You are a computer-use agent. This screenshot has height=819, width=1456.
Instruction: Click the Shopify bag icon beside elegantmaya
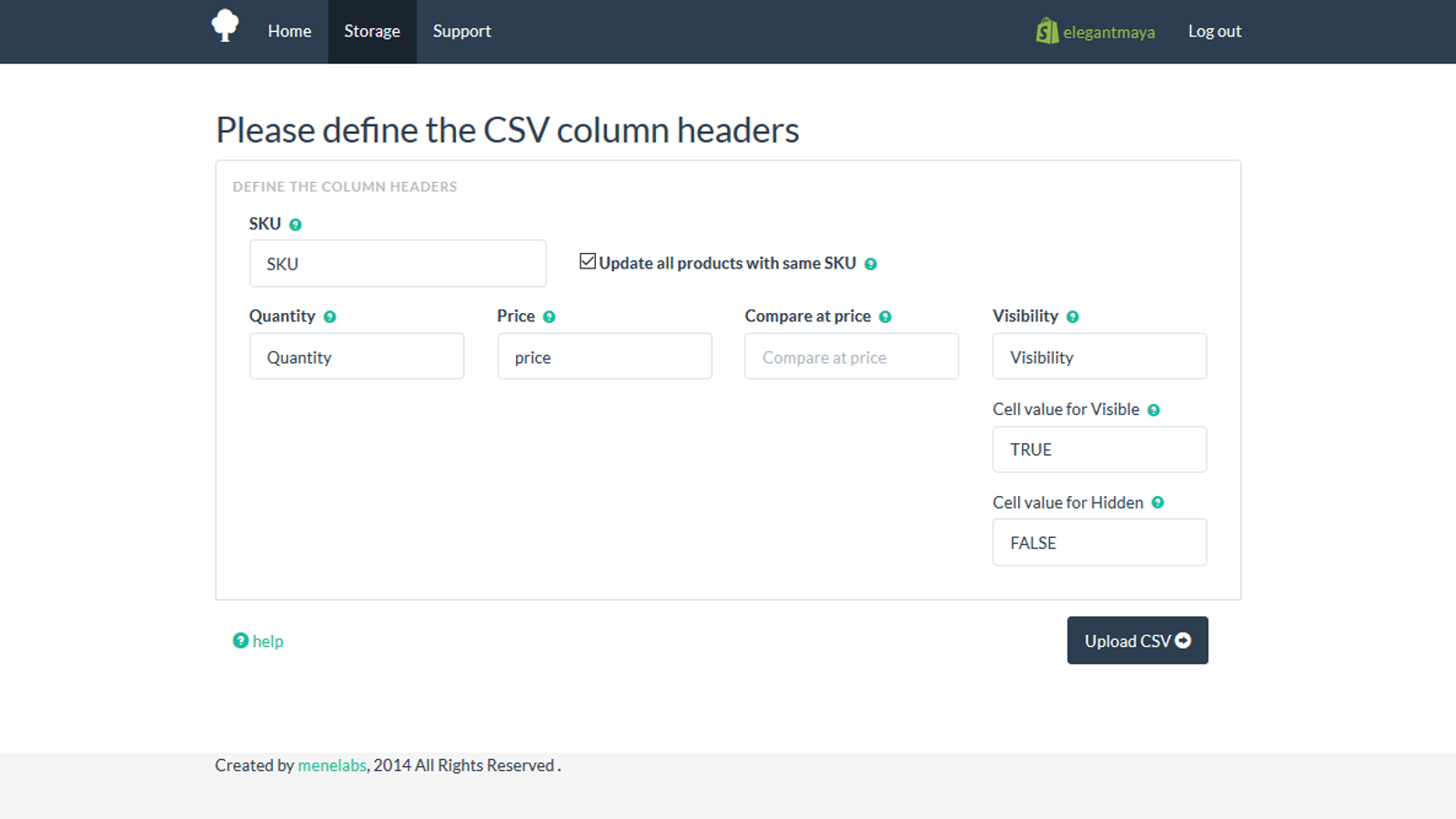point(1046,31)
